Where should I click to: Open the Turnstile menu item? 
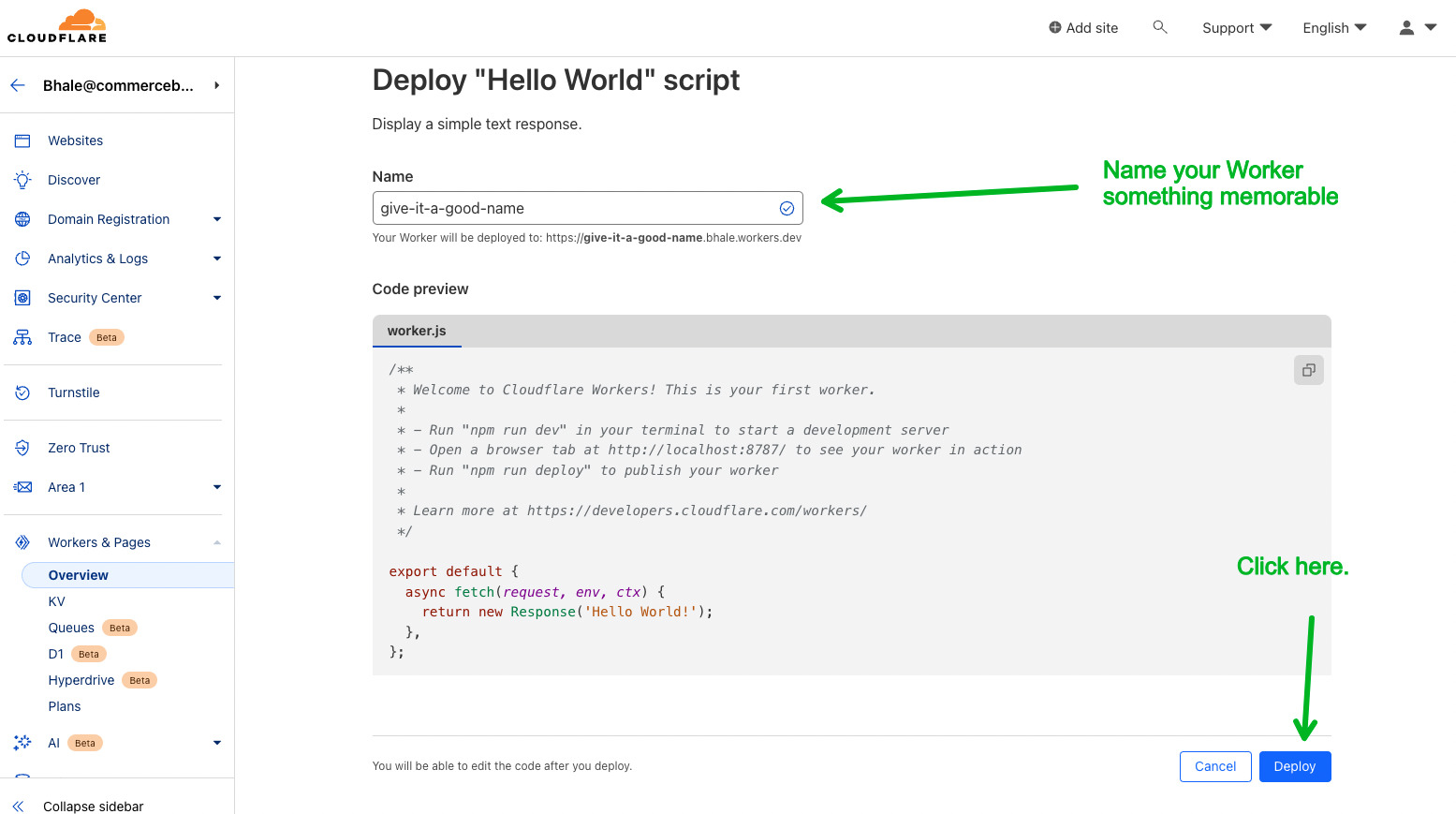tap(74, 392)
